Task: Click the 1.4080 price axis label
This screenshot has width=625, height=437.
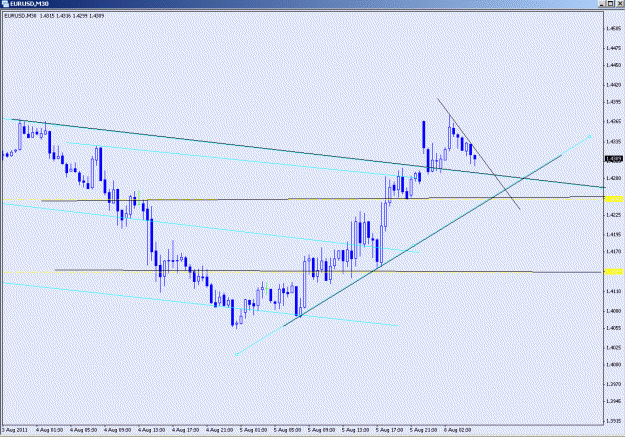Action: point(613,311)
